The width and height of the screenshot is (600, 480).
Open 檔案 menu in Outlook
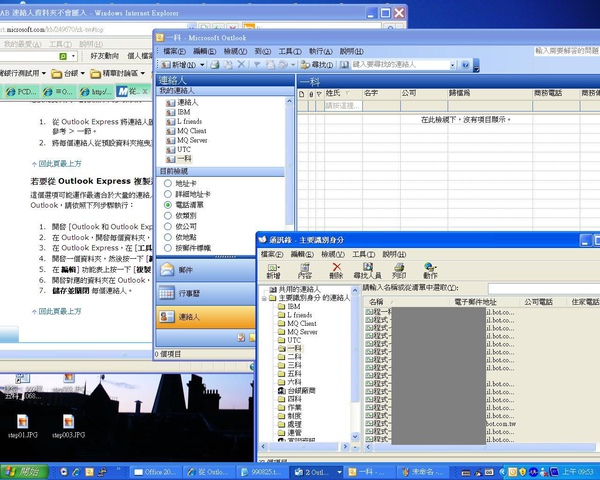174,51
